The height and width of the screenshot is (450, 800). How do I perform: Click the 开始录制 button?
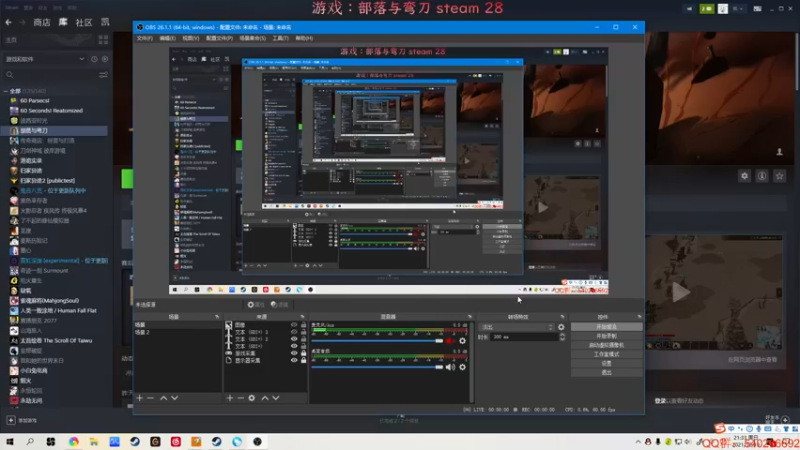(606, 336)
